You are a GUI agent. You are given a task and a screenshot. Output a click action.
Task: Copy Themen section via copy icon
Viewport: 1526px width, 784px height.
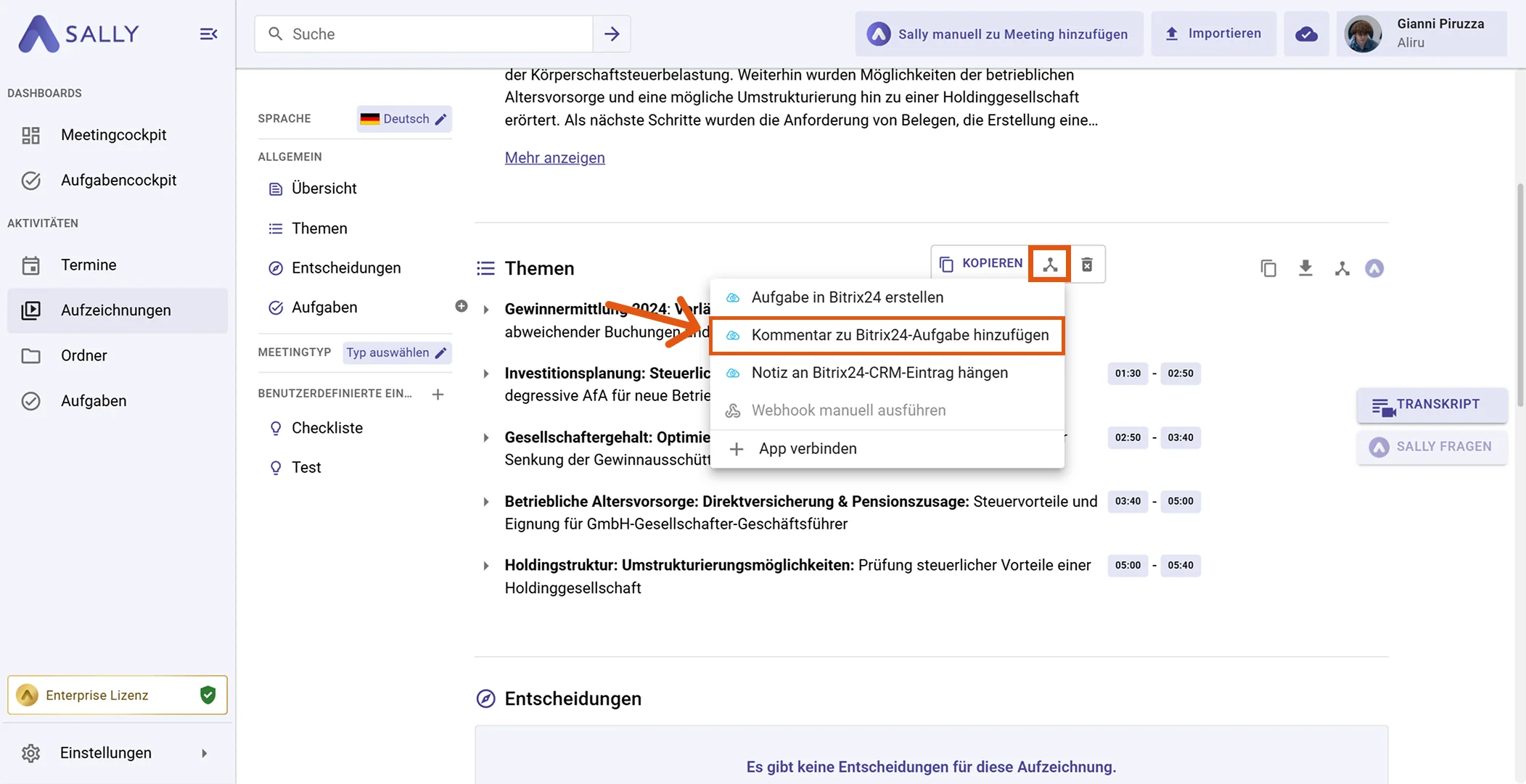point(1268,268)
